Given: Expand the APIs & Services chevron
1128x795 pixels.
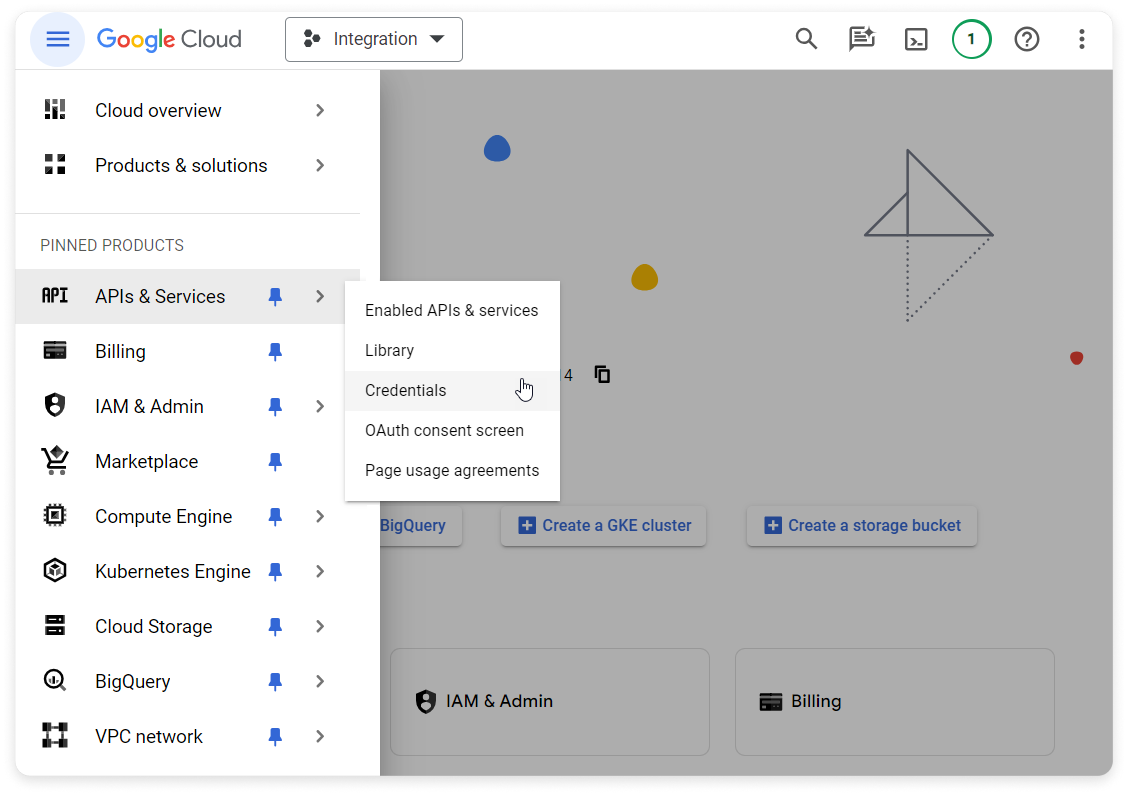Looking at the screenshot, I should (320, 296).
